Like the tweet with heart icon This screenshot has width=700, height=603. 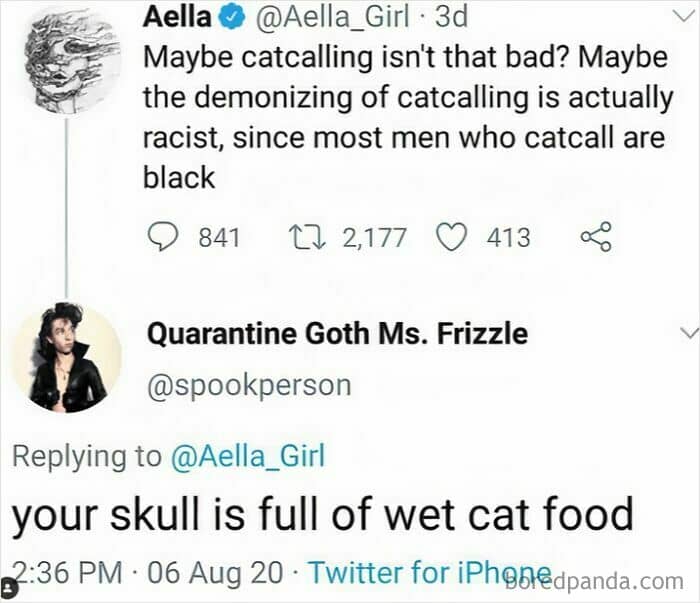pyautogui.click(x=453, y=237)
